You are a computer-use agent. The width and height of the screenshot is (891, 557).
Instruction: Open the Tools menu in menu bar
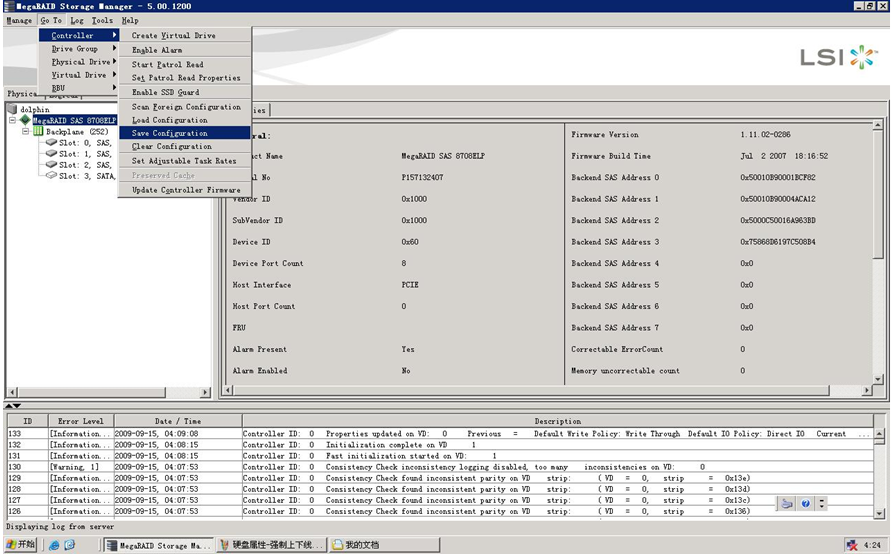pos(102,20)
